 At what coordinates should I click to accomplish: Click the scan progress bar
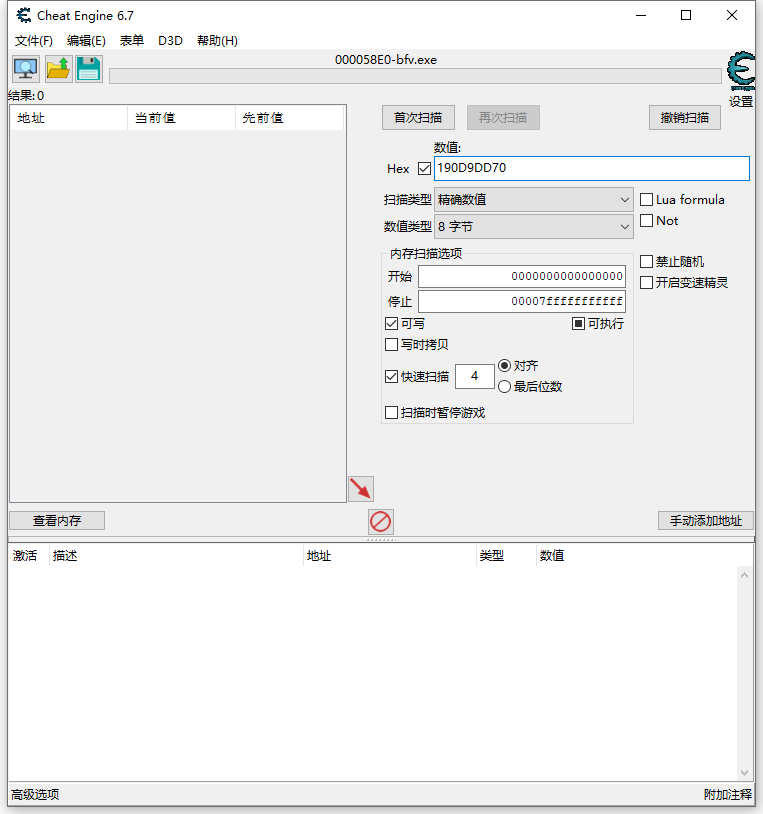tap(415, 76)
